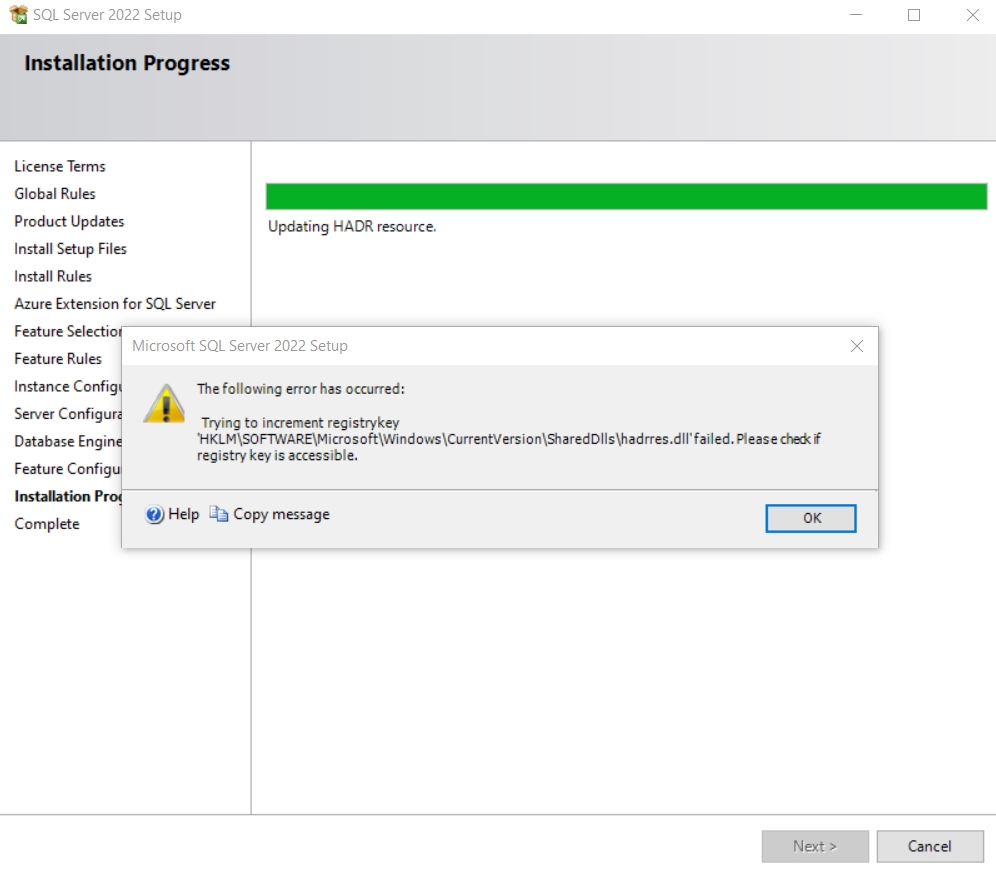Select the Complete step
This screenshot has width=996, height=870.
point(47,524)
